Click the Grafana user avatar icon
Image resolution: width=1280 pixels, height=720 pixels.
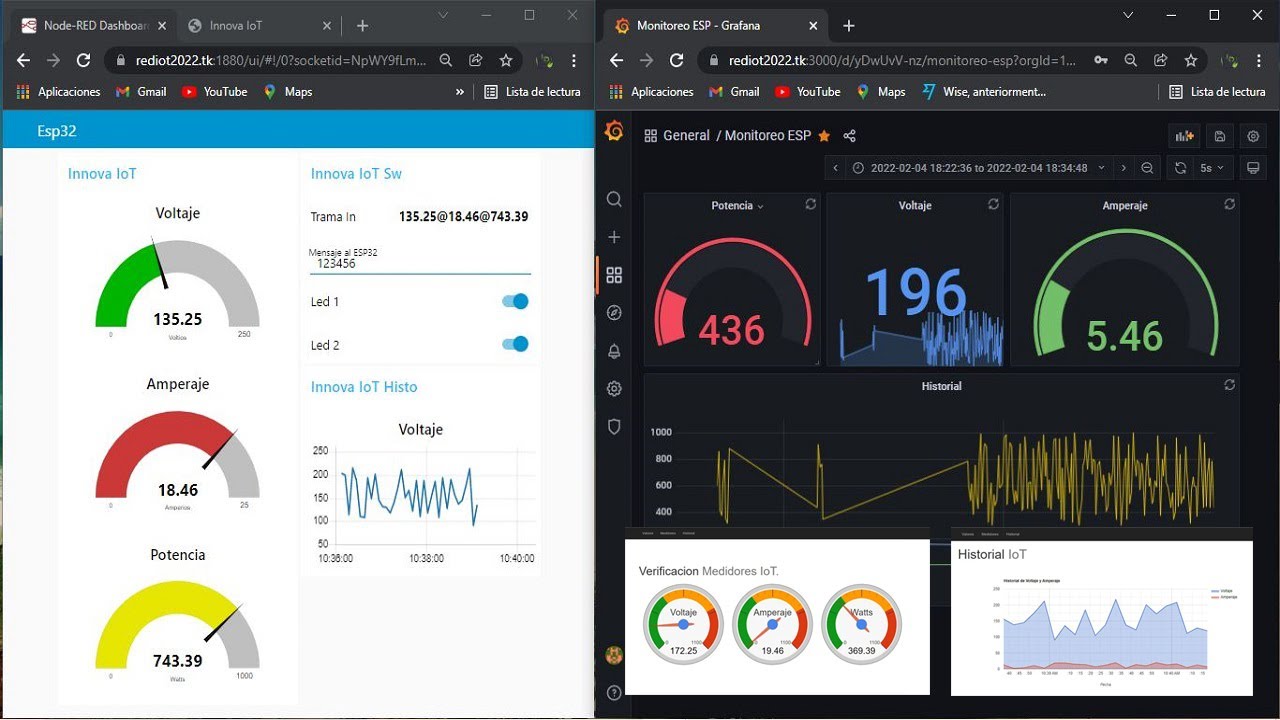click(x=614, y=655)
